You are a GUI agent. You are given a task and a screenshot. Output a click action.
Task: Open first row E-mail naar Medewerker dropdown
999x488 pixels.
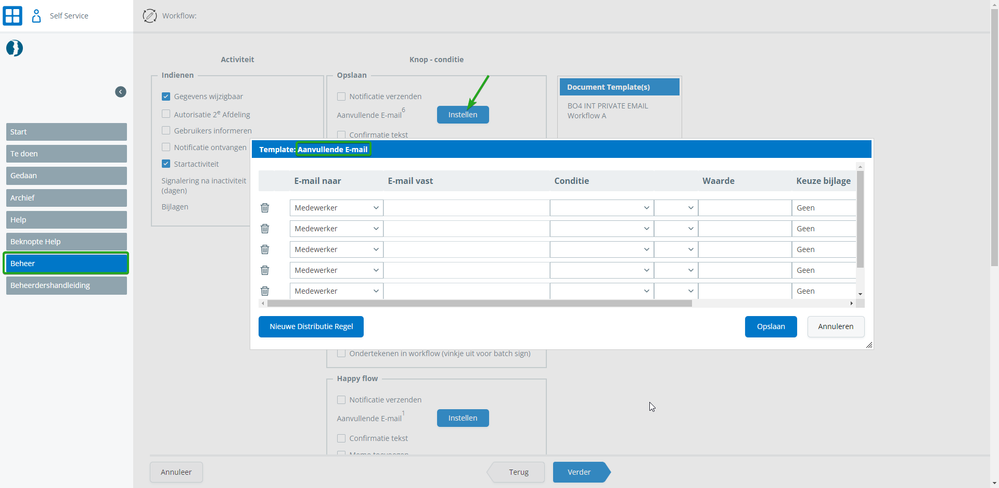[336, 208]
